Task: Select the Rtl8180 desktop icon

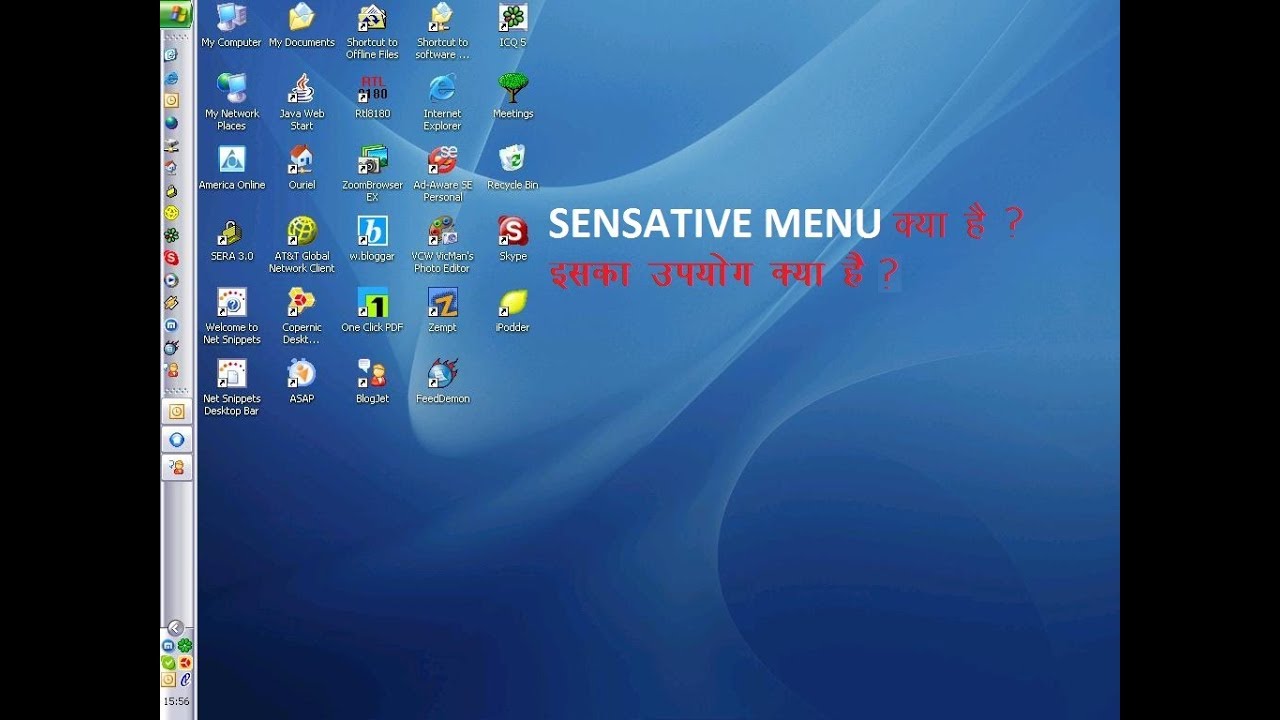Action: pyautogui.click(x=372, y=97)
